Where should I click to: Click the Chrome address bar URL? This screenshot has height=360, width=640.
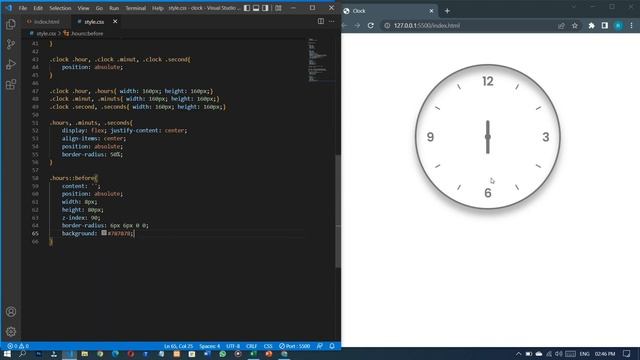pyautogui.click(x=427, y=25)
